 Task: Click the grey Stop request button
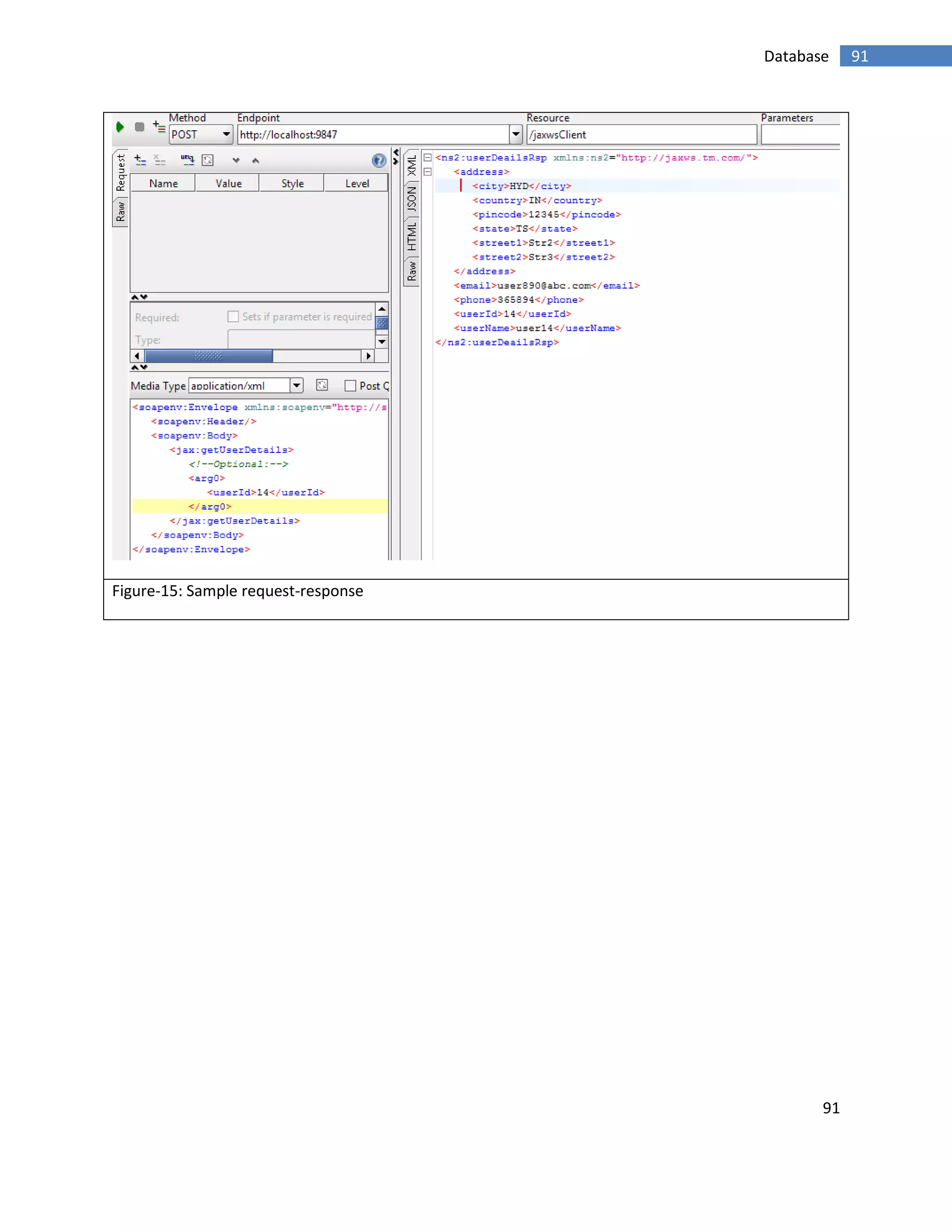[x=139, y=127]
